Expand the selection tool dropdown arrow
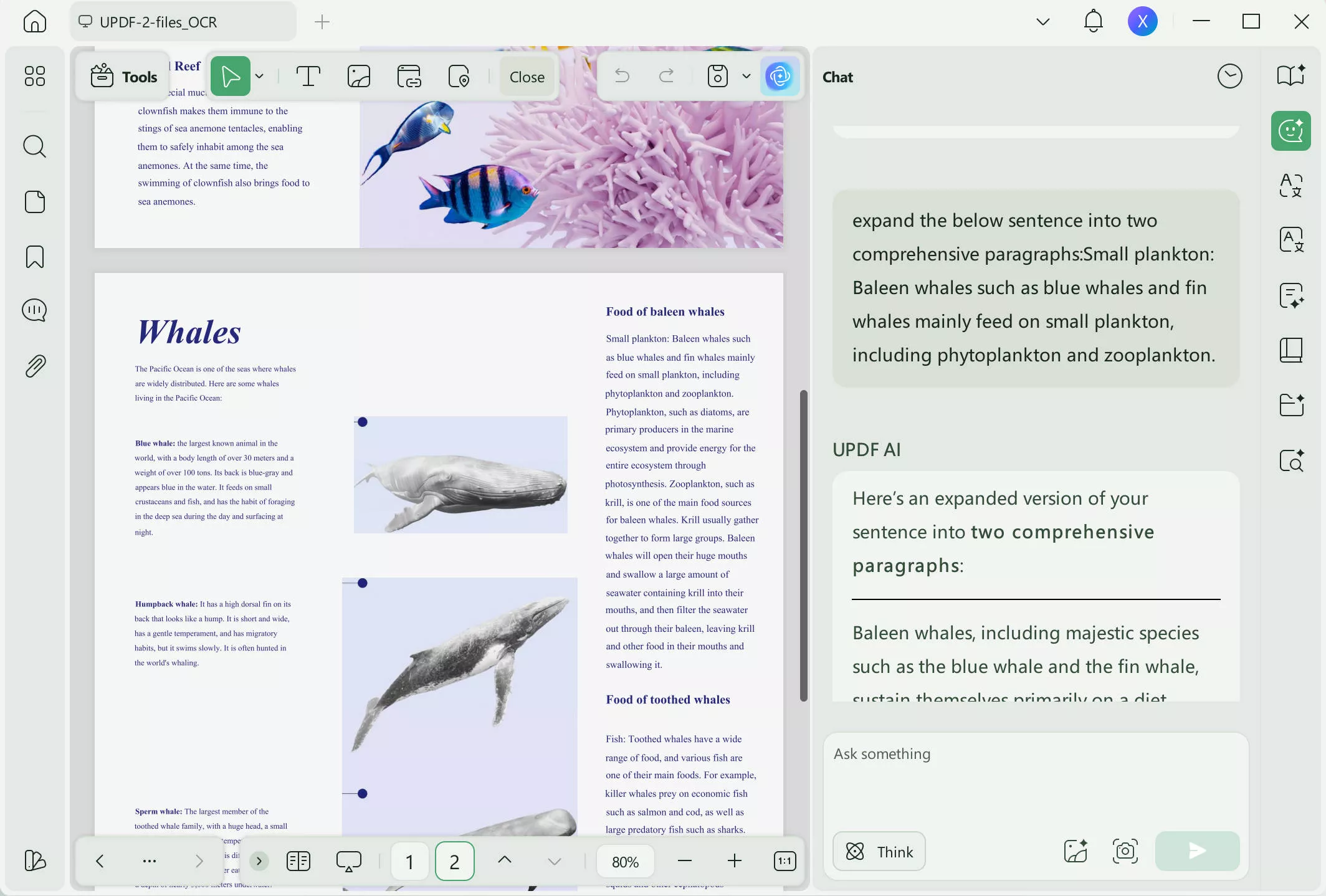This screenshot has width=1326, height=896. coord(260,77)
